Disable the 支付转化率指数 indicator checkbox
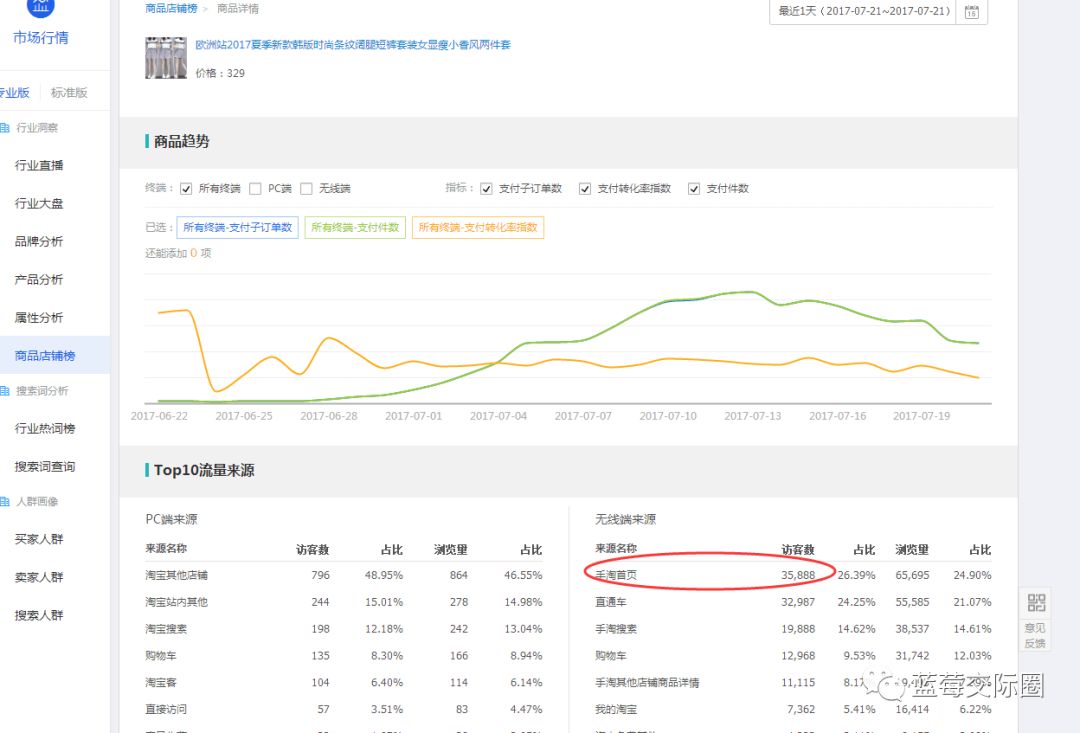 [x=584, y=188]
